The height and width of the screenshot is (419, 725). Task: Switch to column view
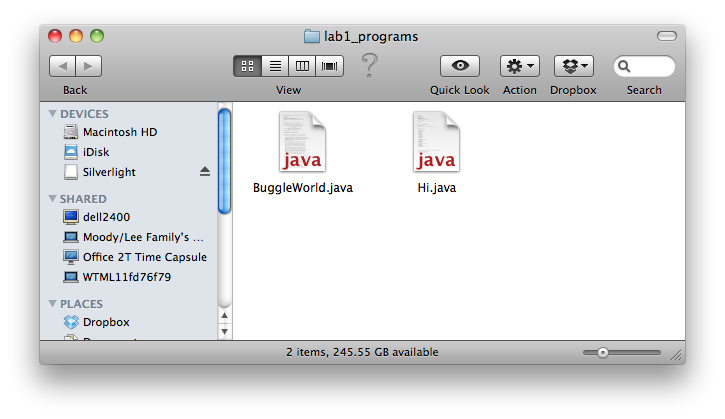click(302, 66)
